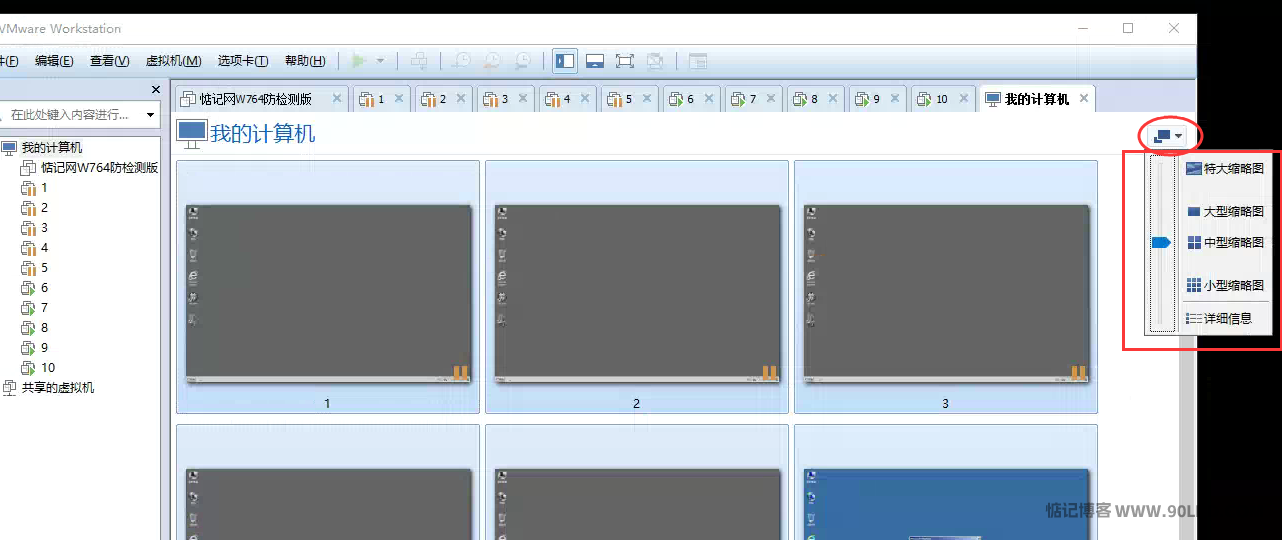Click the Unity mode toolbar icon

click(655, 61)
